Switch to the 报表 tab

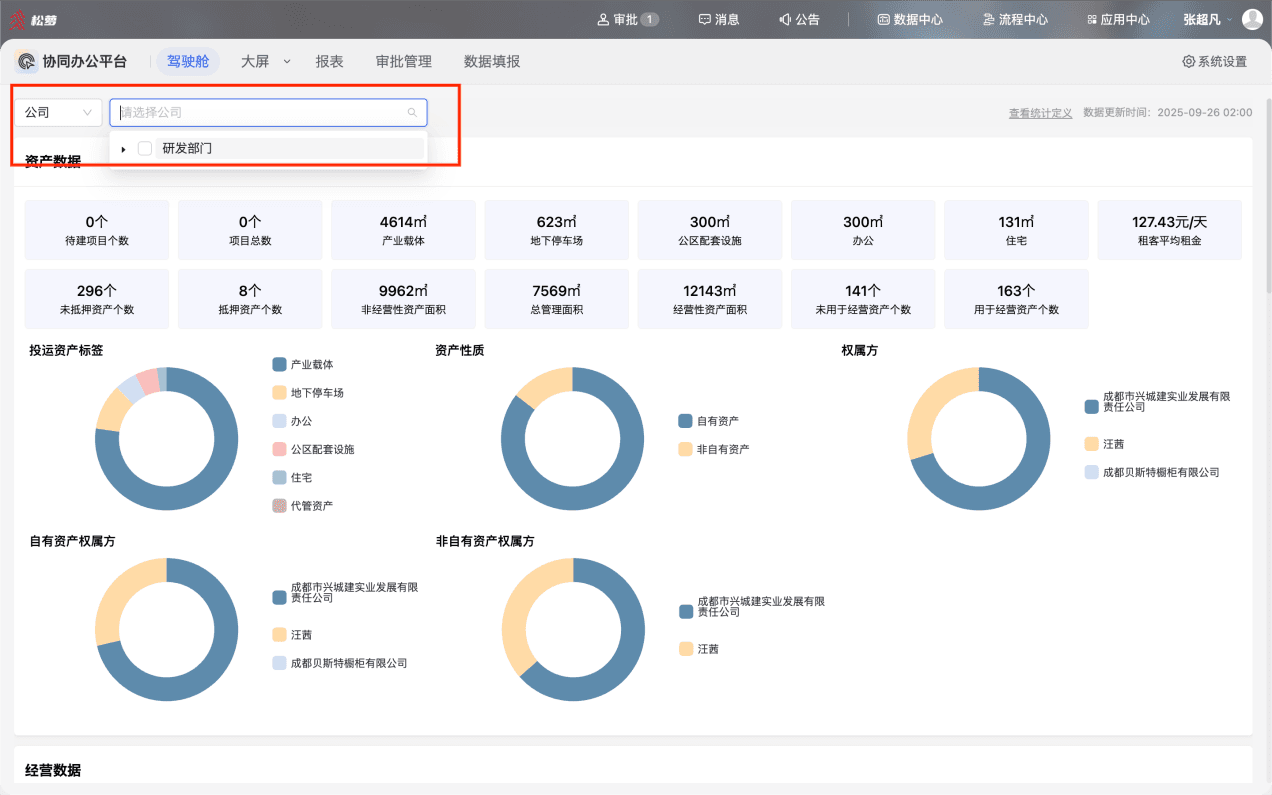330,61
